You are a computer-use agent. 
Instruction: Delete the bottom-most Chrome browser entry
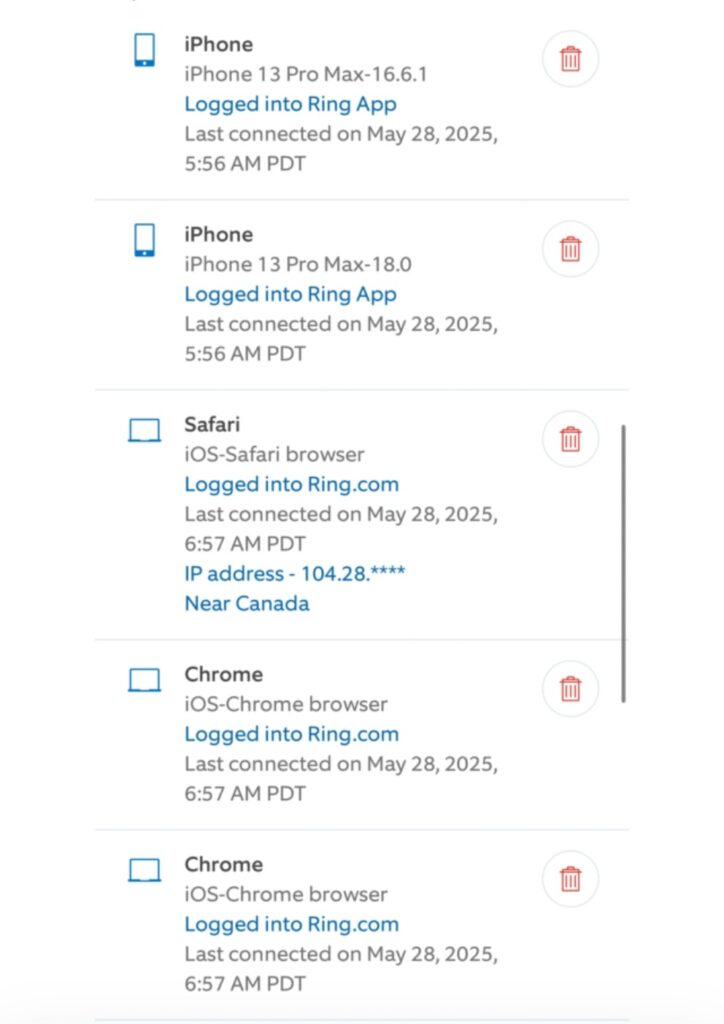(570, 879)
